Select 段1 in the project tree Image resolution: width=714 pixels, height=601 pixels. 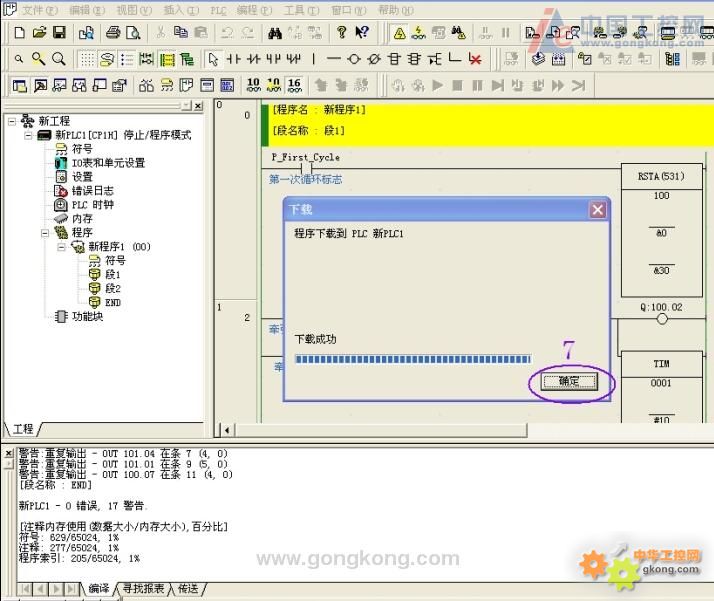pyautogui.click(x=112, y=274)
